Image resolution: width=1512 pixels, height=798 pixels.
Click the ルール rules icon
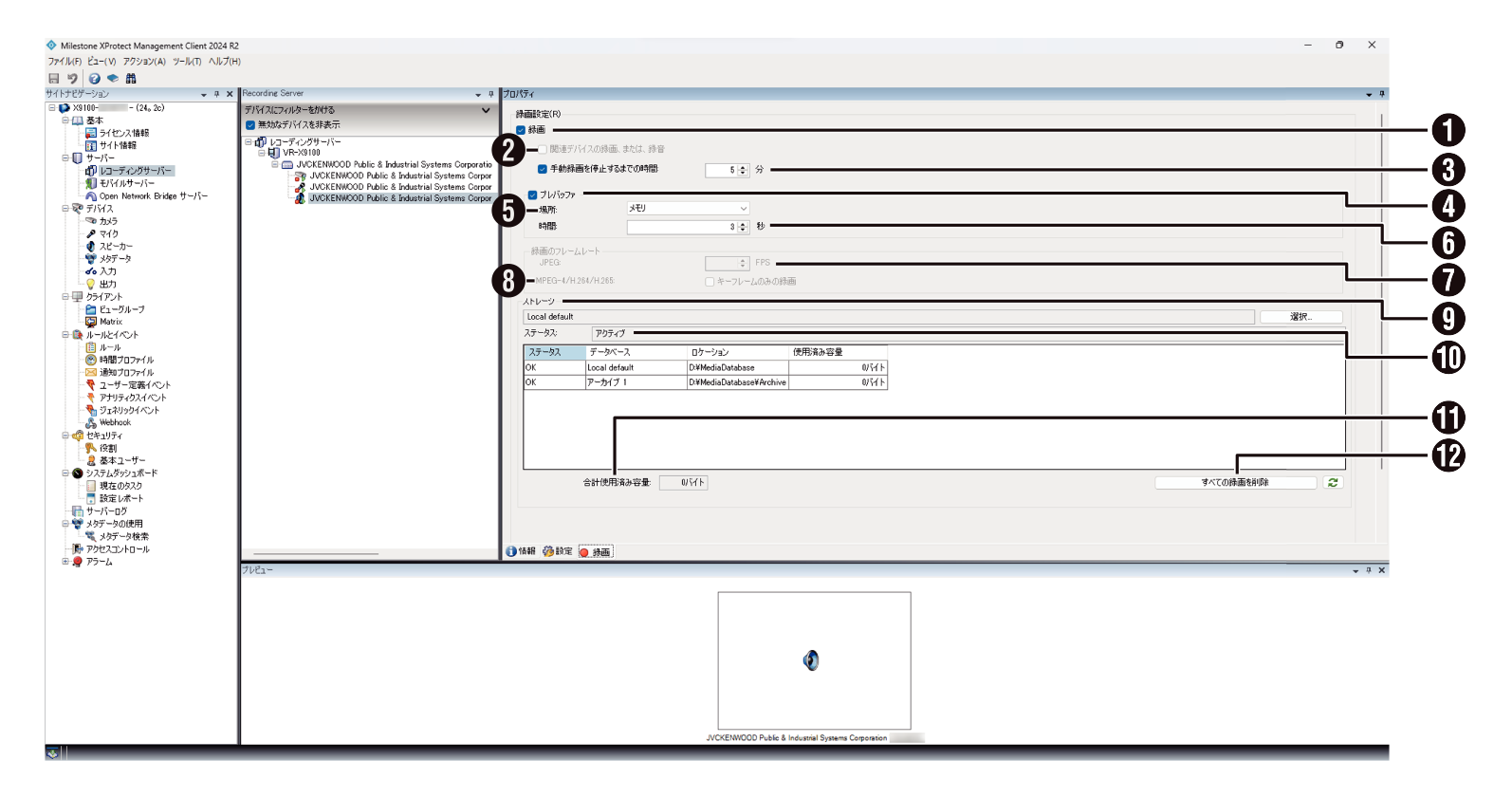[x=91, y=347]
